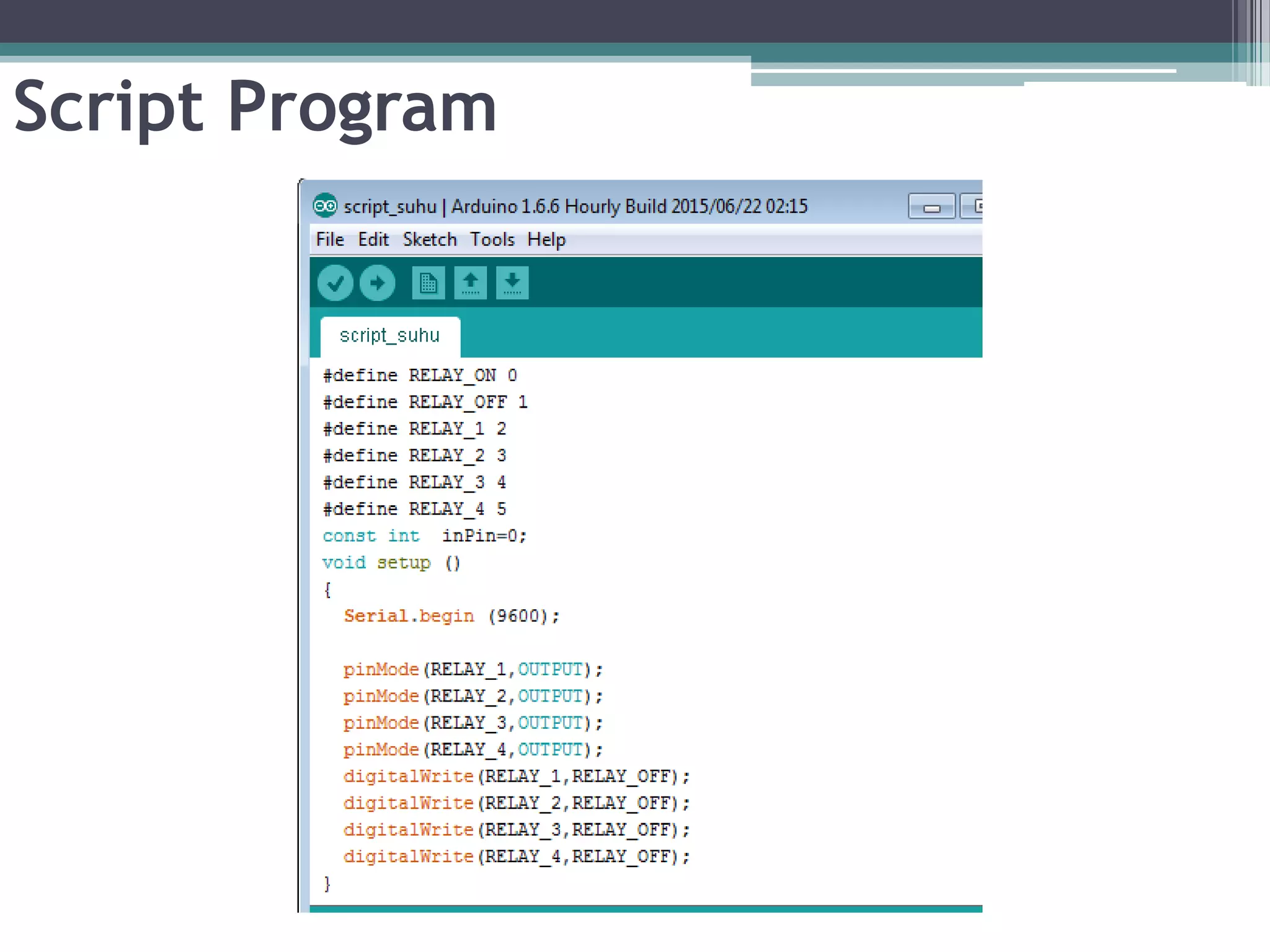
Task: Click digitalWrite(RELAY_4,RELAY_OFF) line
Action: point(516,857)
